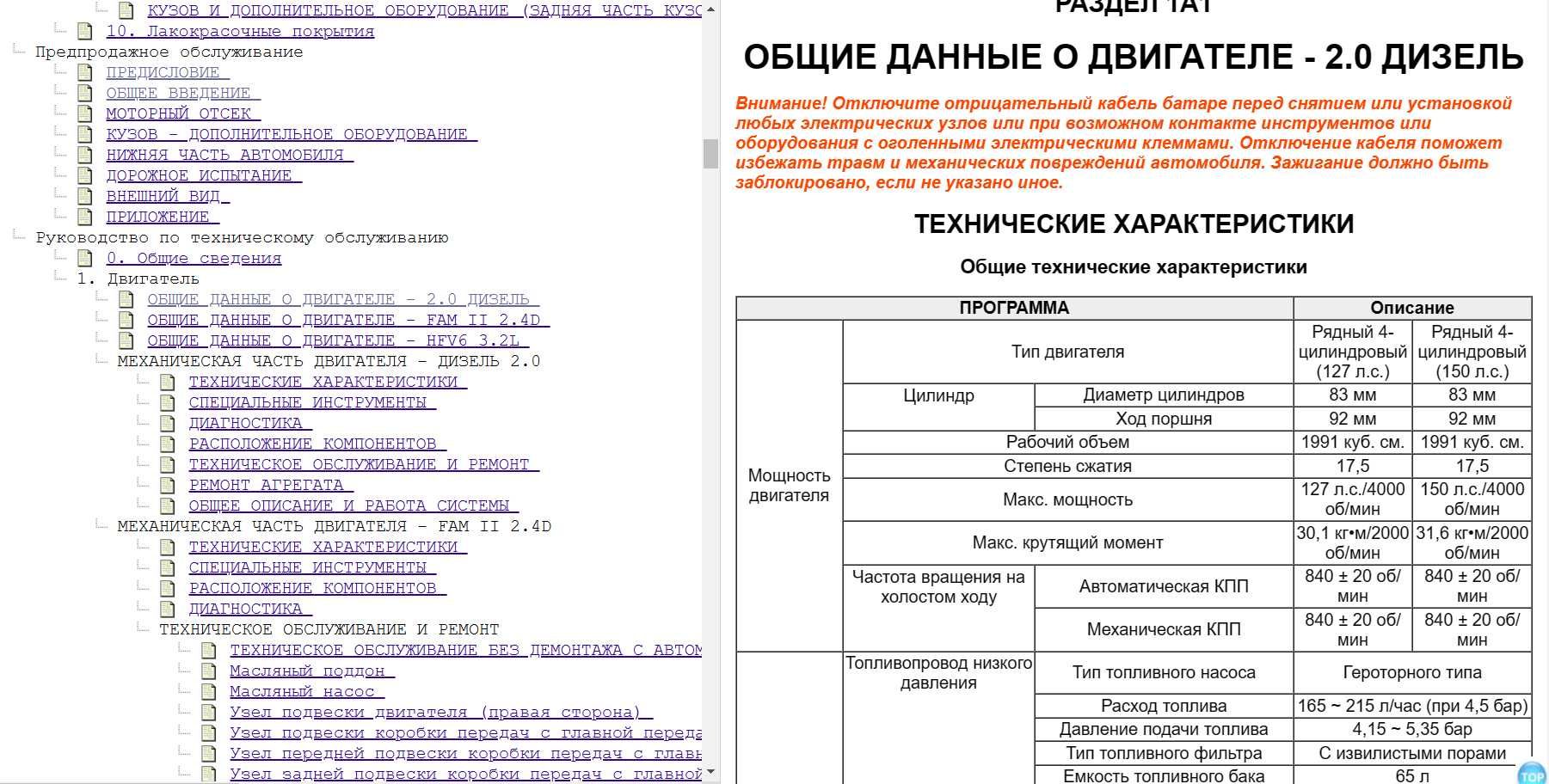Open ОБЩИЕ ДАННЫЕ О ДВИГАТЕЛЕ - FAM II 2.4D
The image size is (1549, 784).
(x=348, y=320)
